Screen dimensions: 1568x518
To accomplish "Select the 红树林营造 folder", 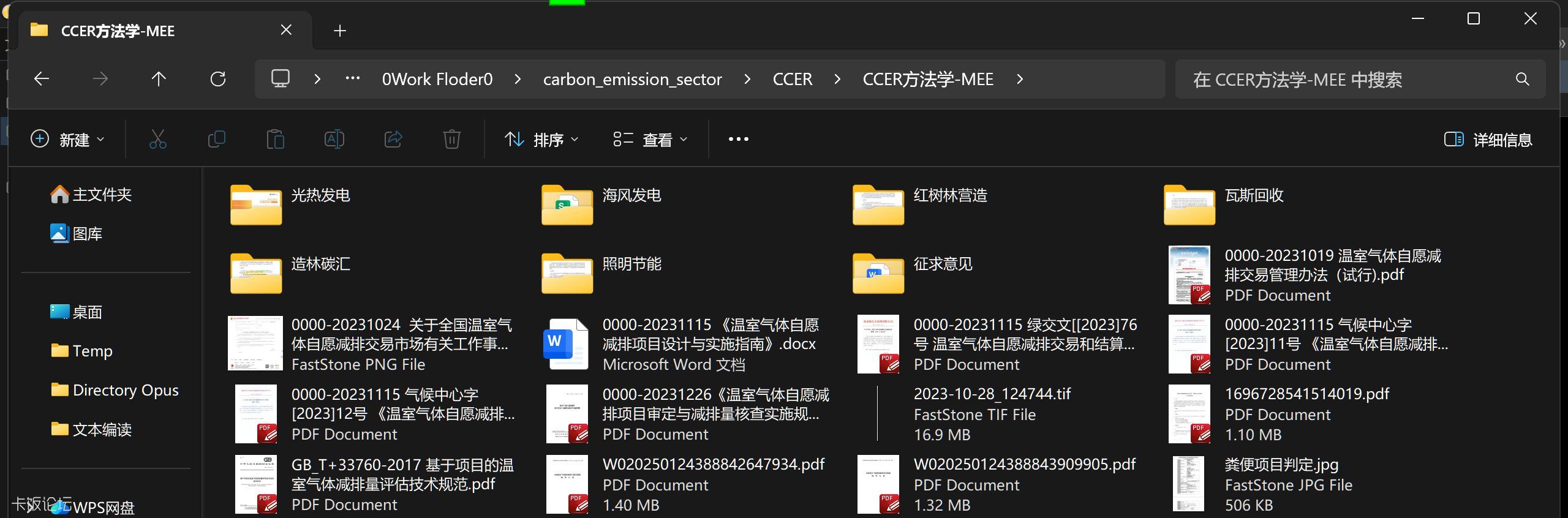I will [949, 196].
